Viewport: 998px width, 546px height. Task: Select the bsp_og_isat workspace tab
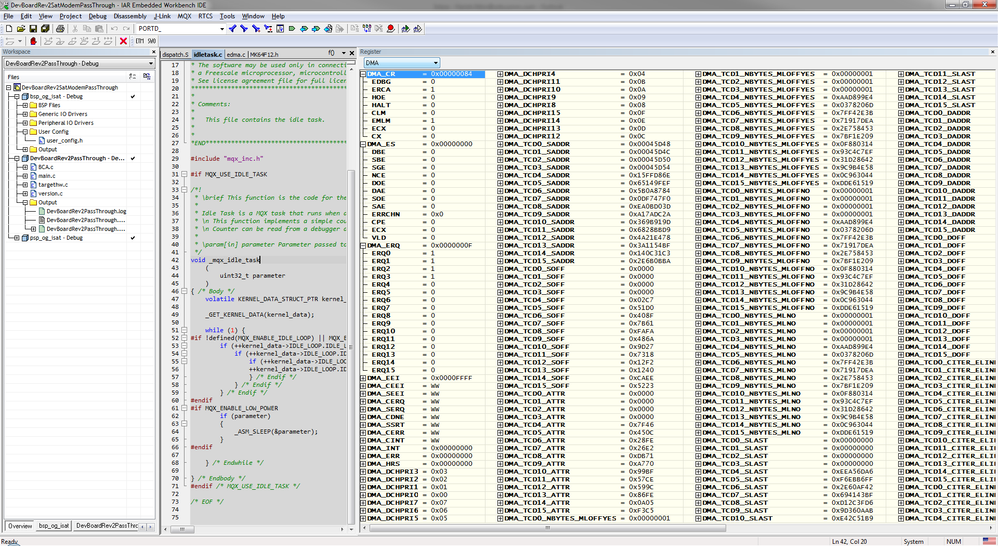pos(53,525)
